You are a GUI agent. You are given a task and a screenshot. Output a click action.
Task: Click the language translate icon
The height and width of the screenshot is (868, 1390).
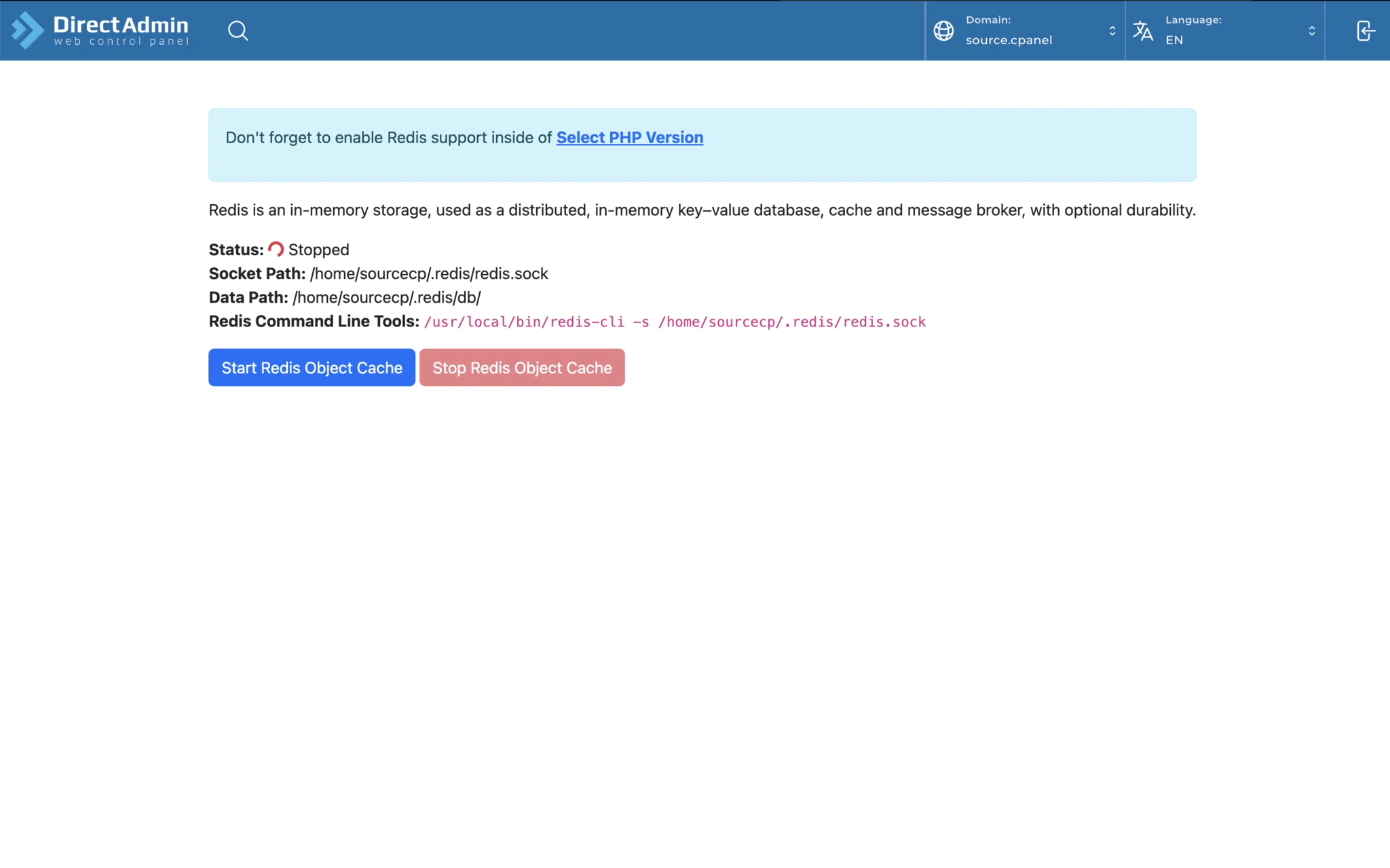click(x=1143, y=31)
